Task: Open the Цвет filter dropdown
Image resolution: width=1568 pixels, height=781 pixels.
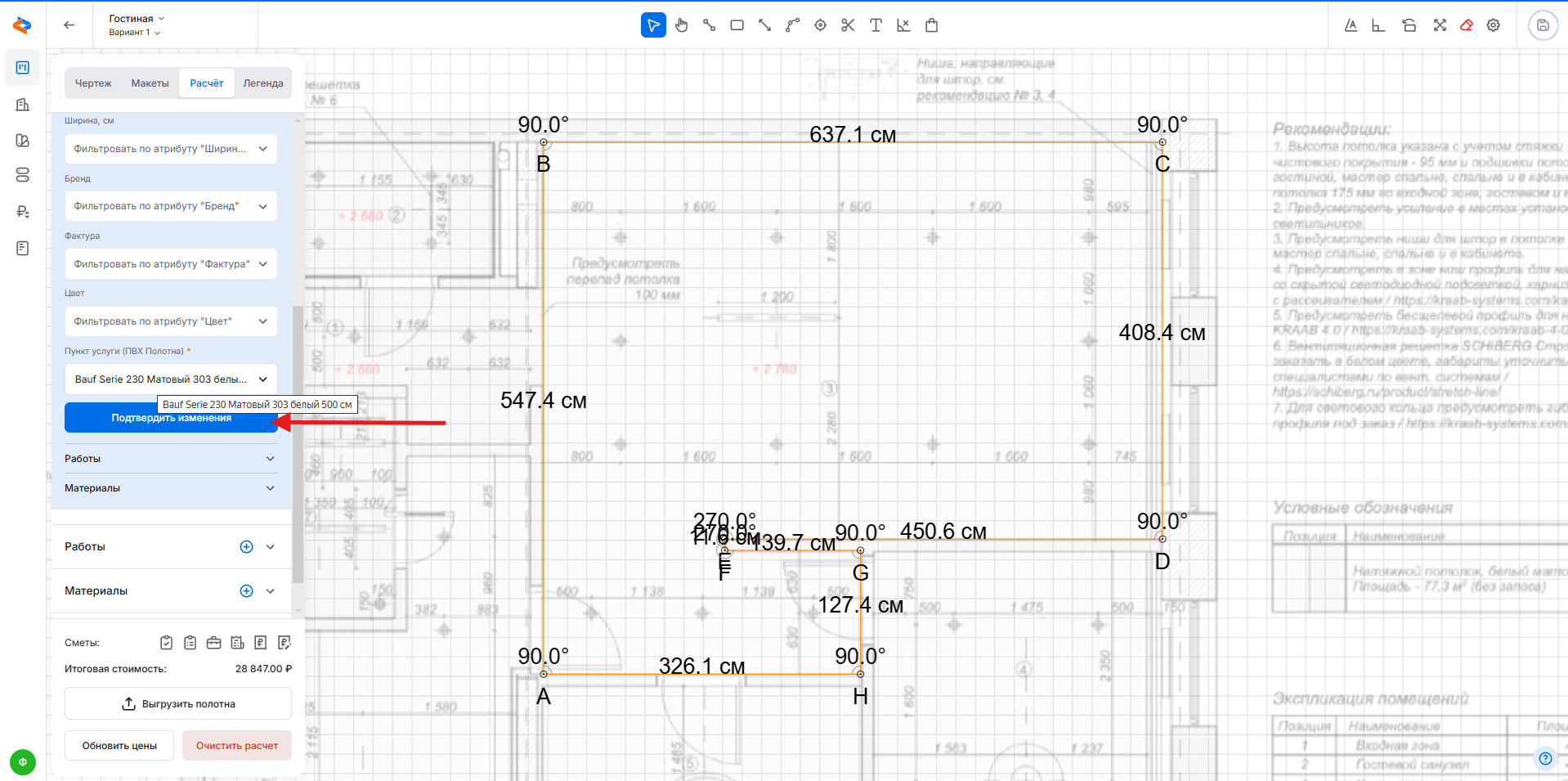Action: click(x=171, y=321)
